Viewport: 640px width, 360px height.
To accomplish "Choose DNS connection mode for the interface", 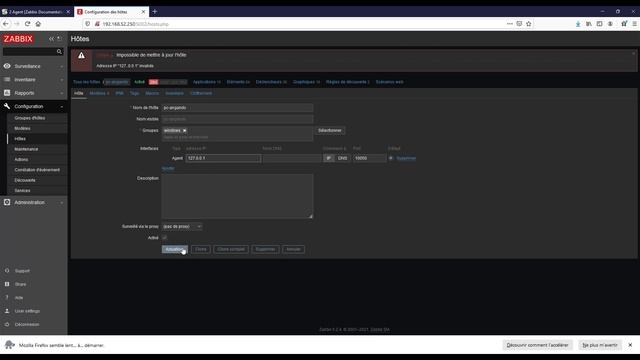I will click(342, 158).
